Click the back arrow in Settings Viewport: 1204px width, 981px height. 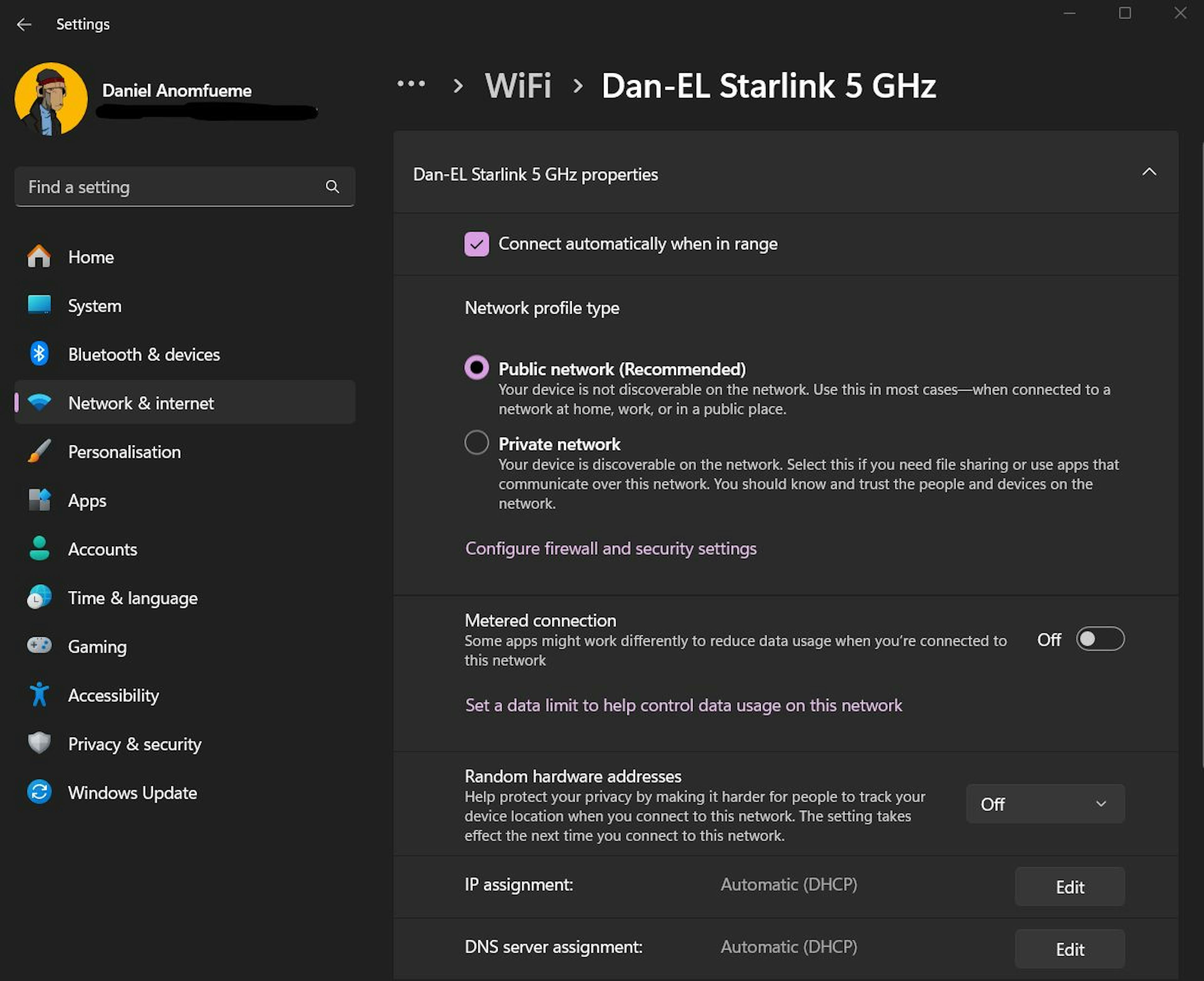click(24, 24)
